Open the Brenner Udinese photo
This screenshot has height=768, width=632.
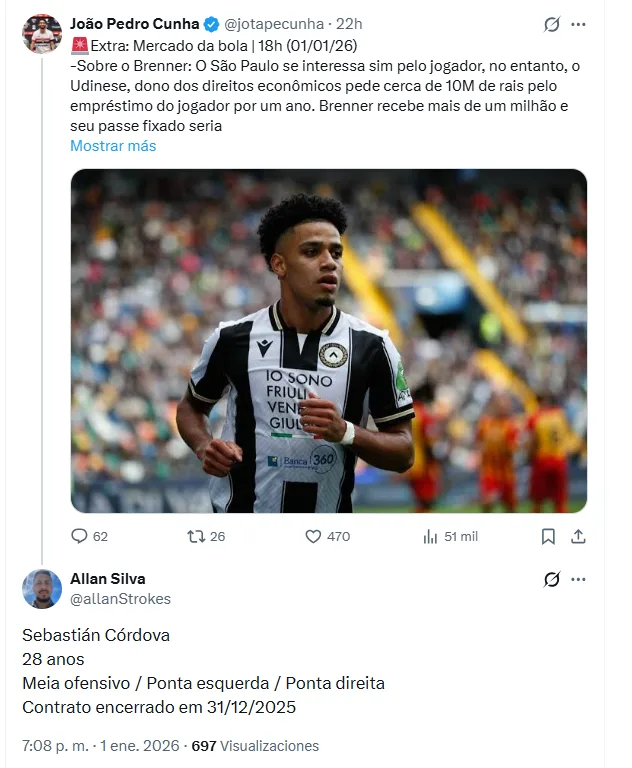(x=328, y=341)
